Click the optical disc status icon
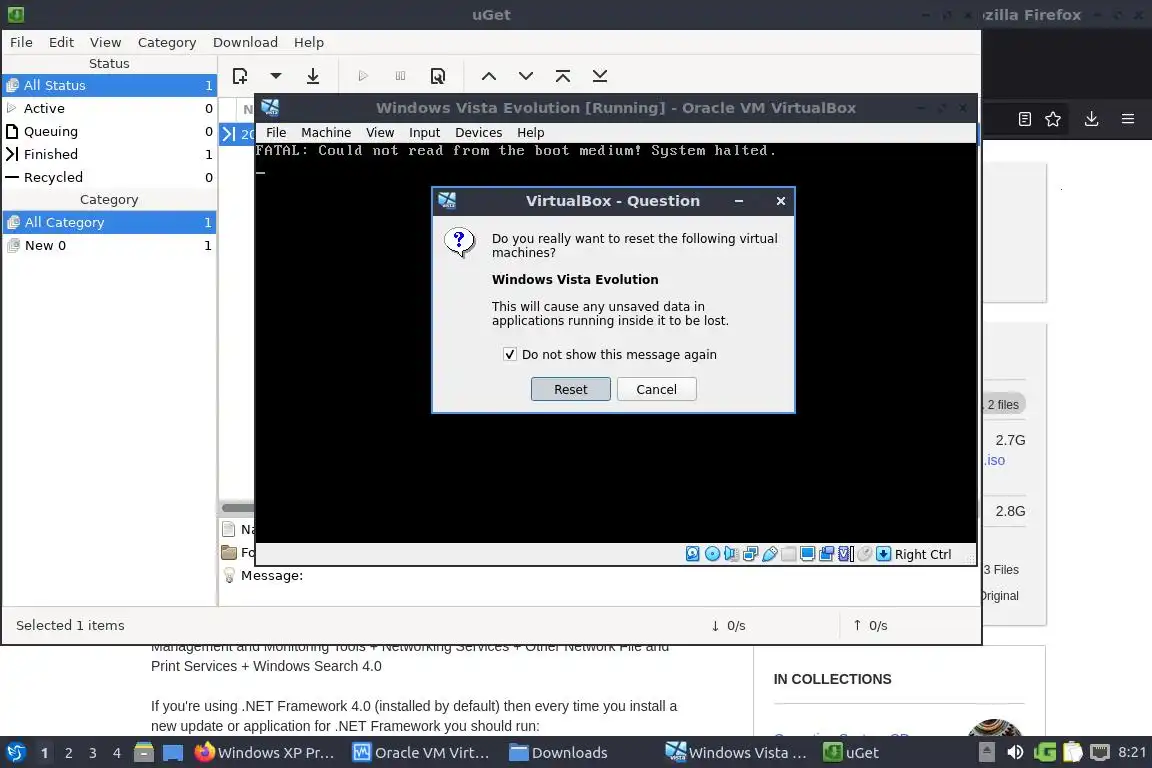This screenshot has height=768, width=1152. click(713, 554)
